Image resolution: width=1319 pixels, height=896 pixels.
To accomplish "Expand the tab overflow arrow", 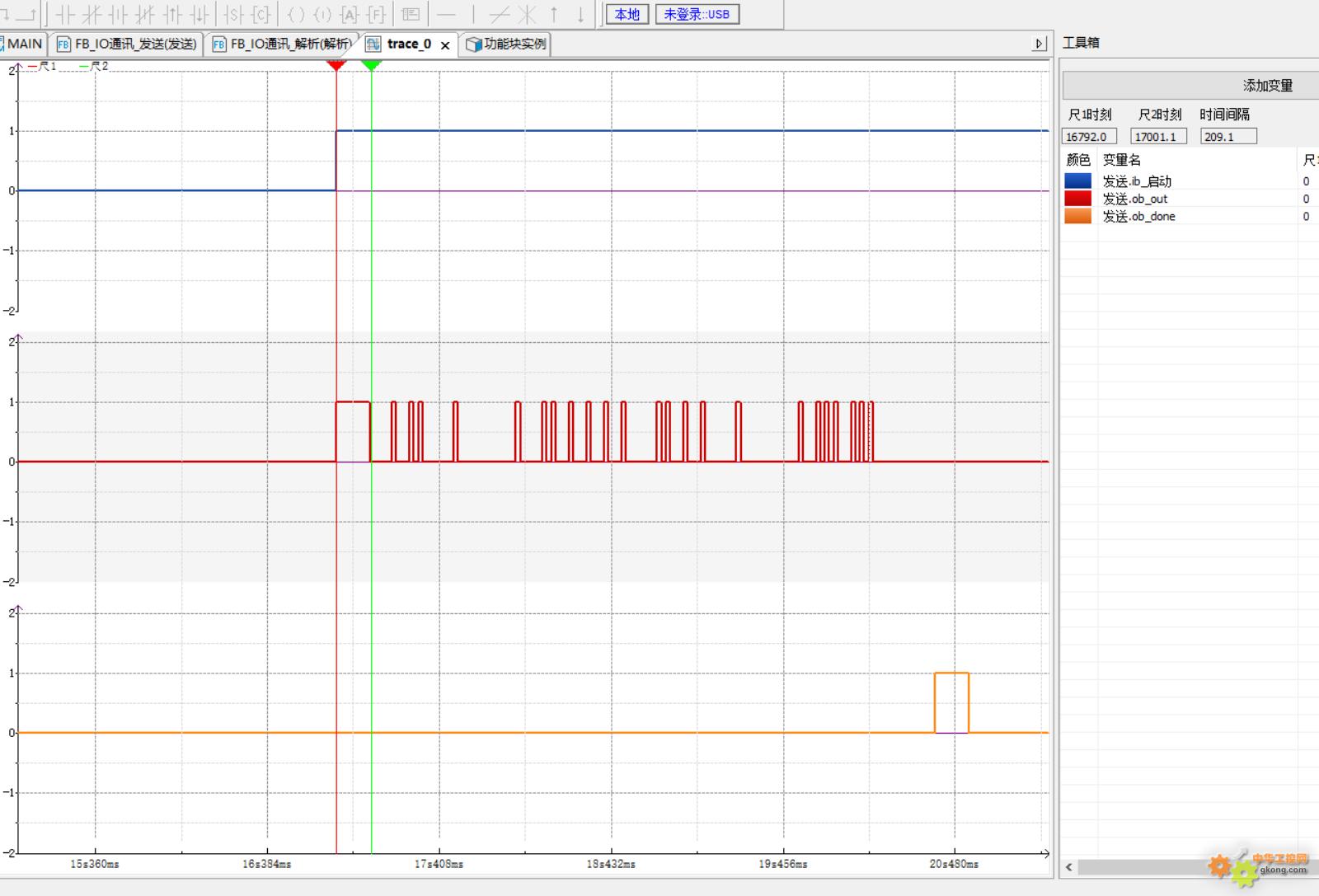I will [x=1040, y=44].
